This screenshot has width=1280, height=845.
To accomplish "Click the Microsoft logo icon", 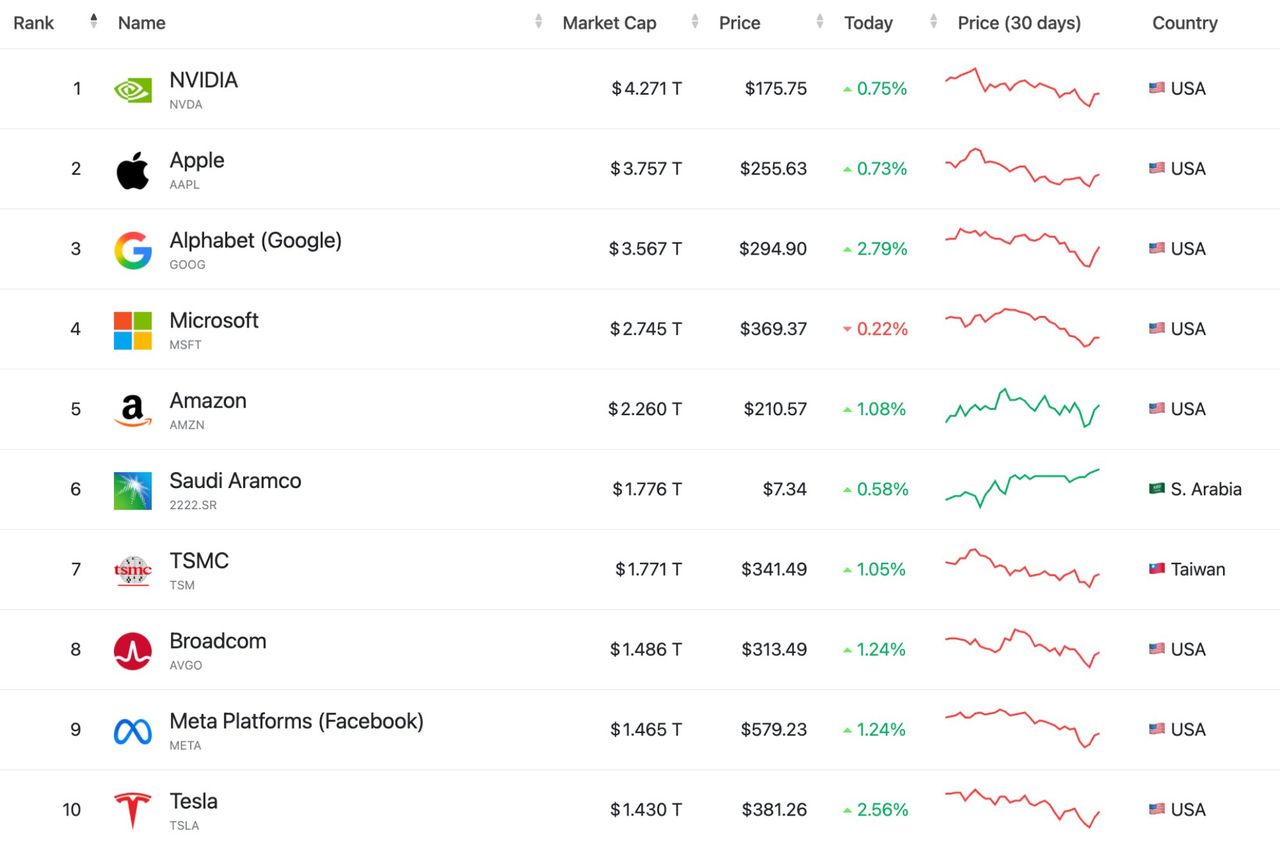I will click(132, 330).
